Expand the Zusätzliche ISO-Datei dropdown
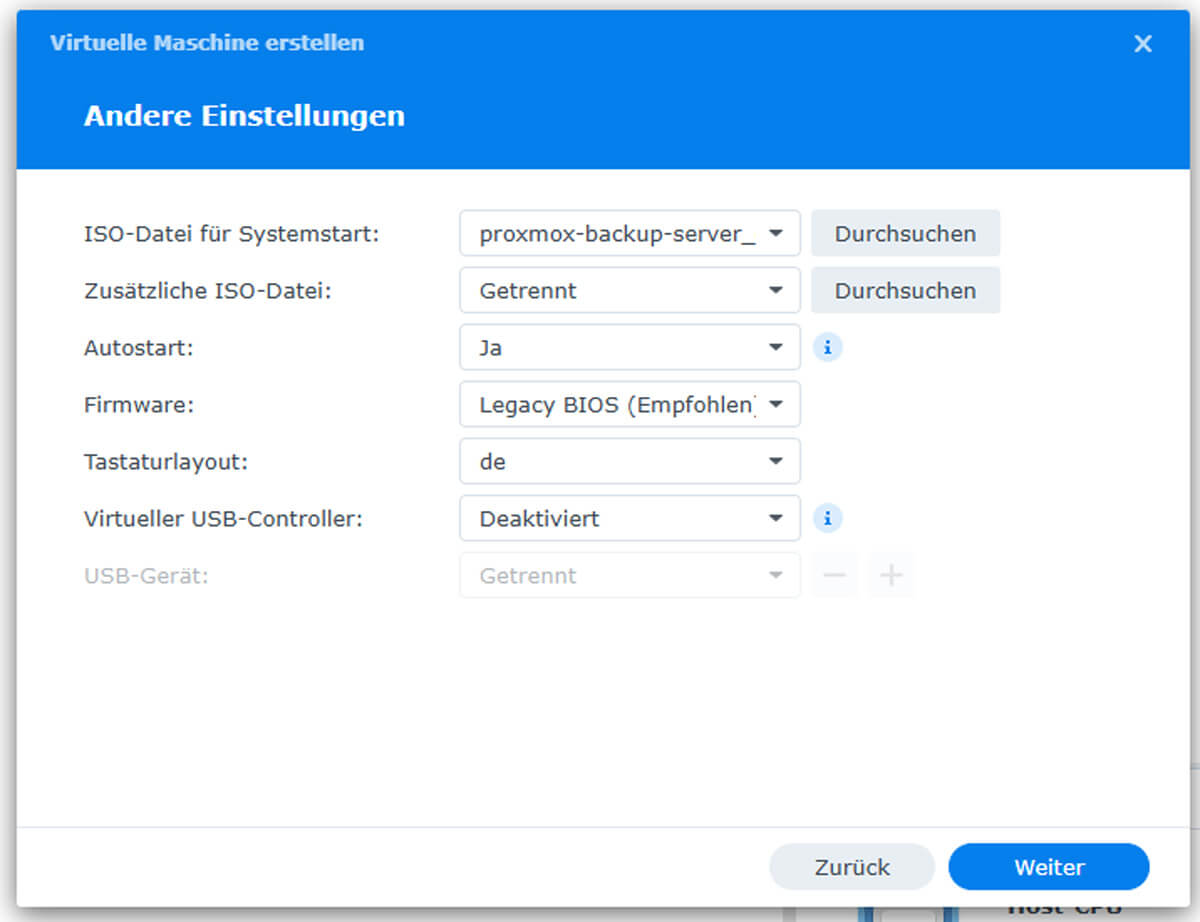This screenshot has height=922, width=1200. click(630, 291)
